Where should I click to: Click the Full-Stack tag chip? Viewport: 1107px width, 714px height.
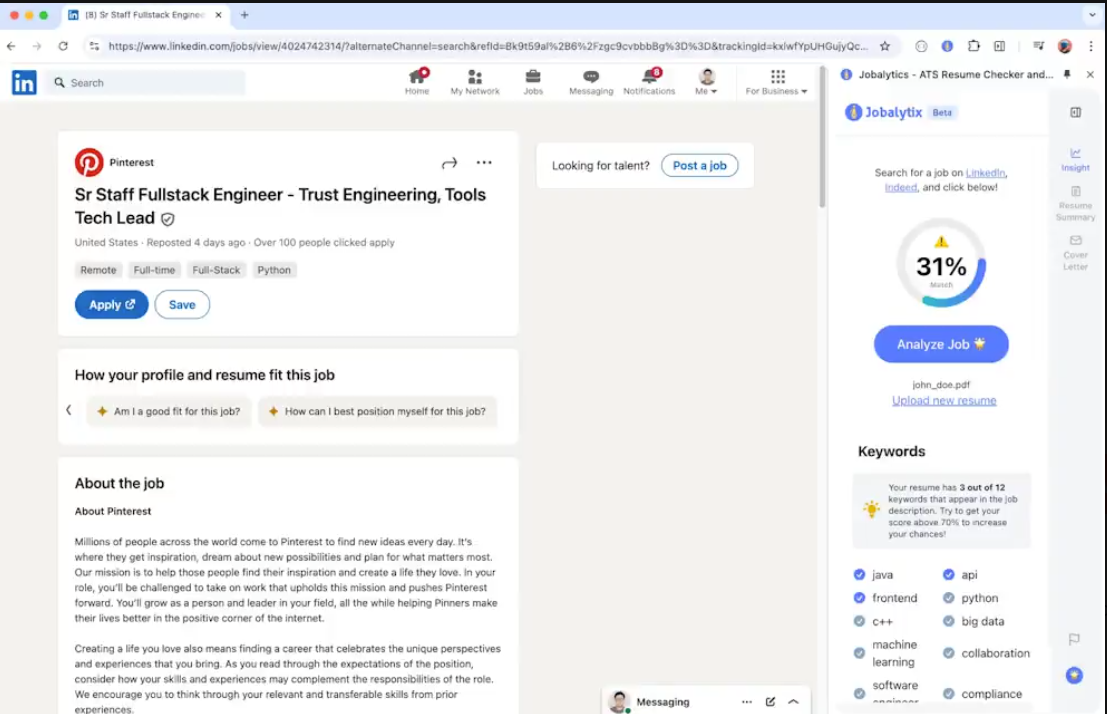[216, 270]
